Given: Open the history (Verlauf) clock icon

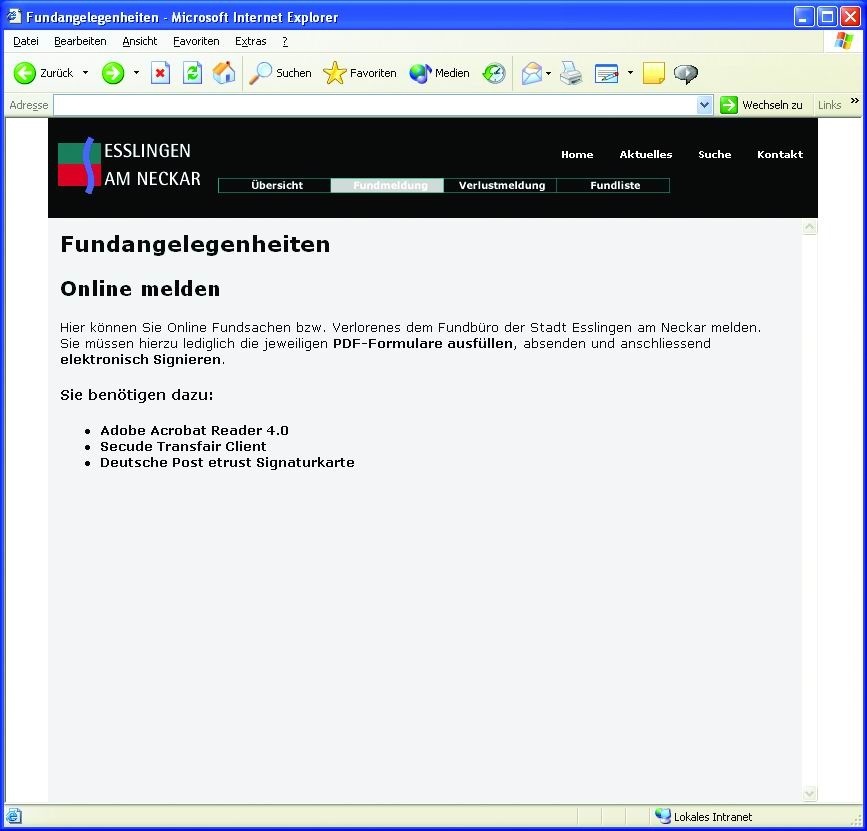Looking at the screenshot, I should 494,73.
